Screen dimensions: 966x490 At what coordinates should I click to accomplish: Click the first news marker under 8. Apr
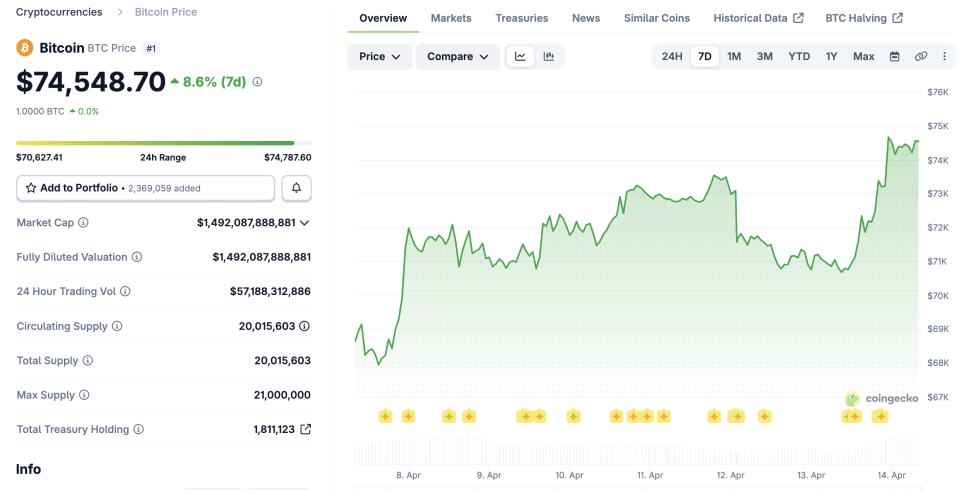pyautogui.click(x=385, y=416)
